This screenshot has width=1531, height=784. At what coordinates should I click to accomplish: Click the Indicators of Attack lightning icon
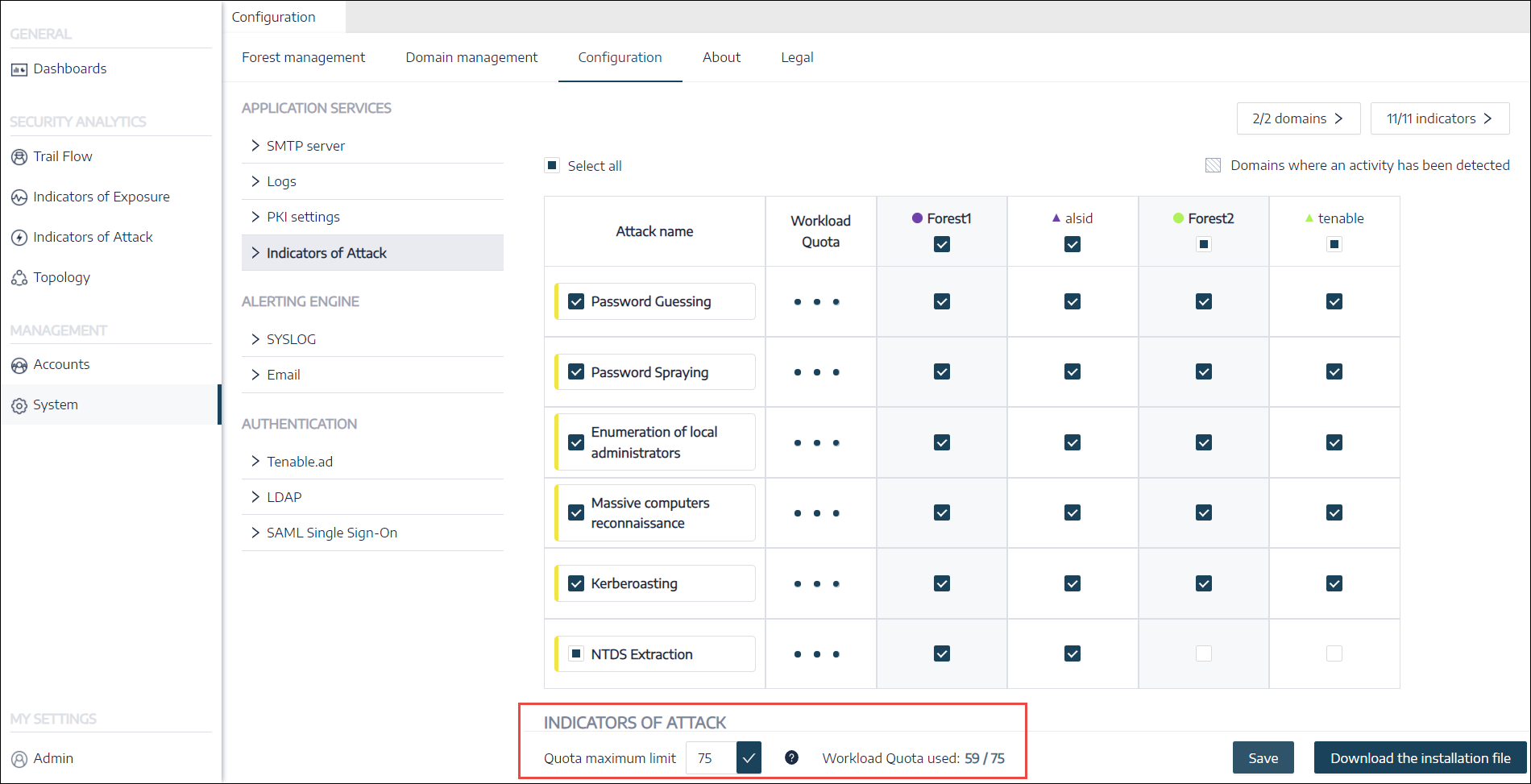click(19, 238)
